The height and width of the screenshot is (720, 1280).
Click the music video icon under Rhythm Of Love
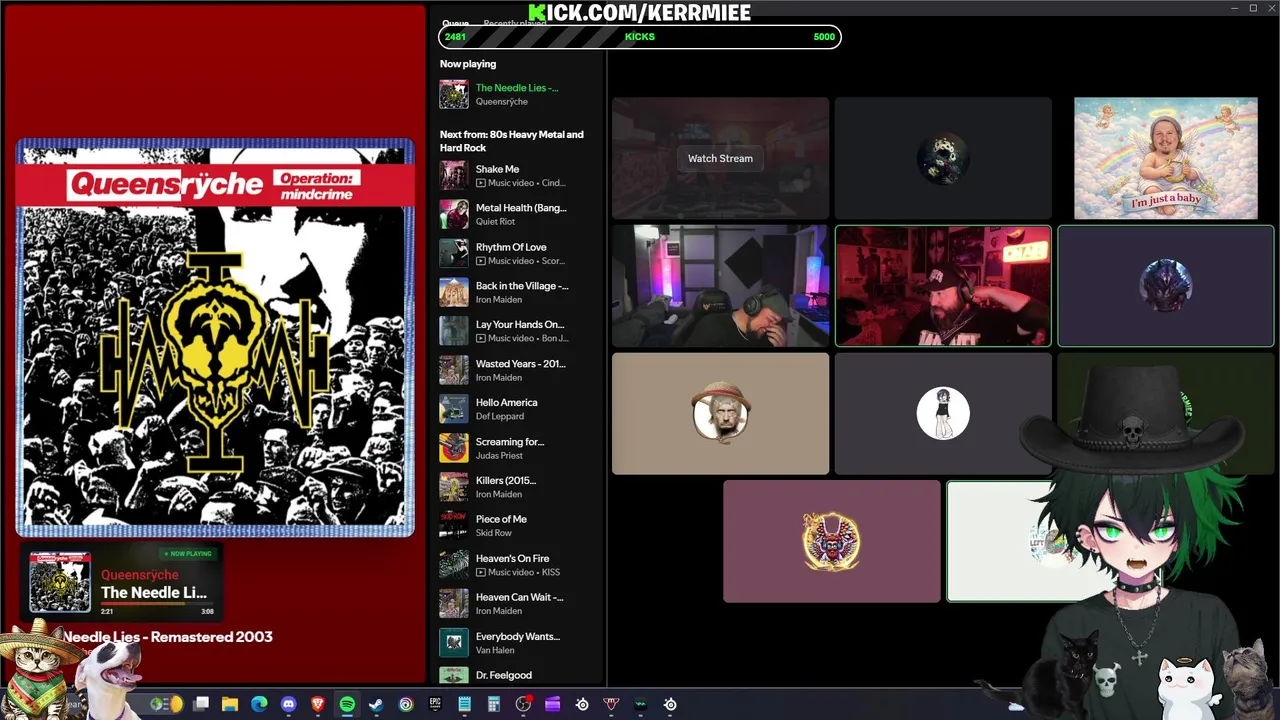[x=481, y=261]
